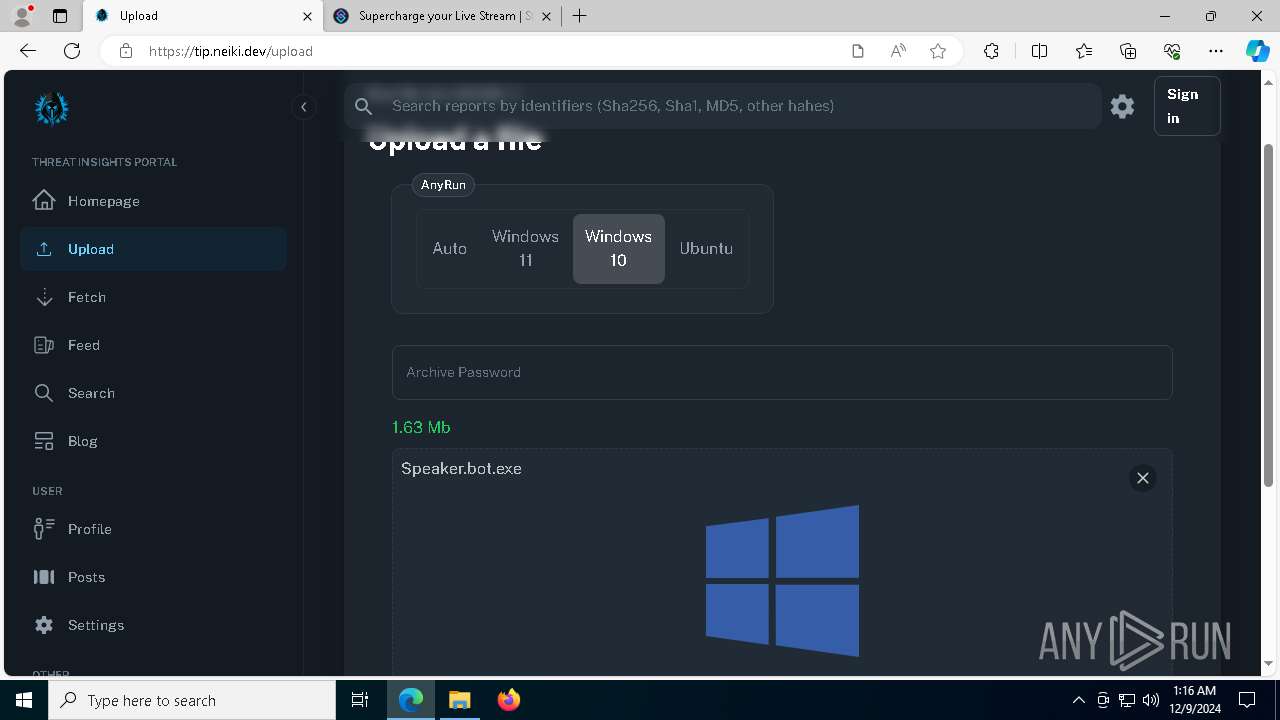Open the tab actions menu icon
The width and height of the screenshot is (1280, 720).
(x=60, y=16)
